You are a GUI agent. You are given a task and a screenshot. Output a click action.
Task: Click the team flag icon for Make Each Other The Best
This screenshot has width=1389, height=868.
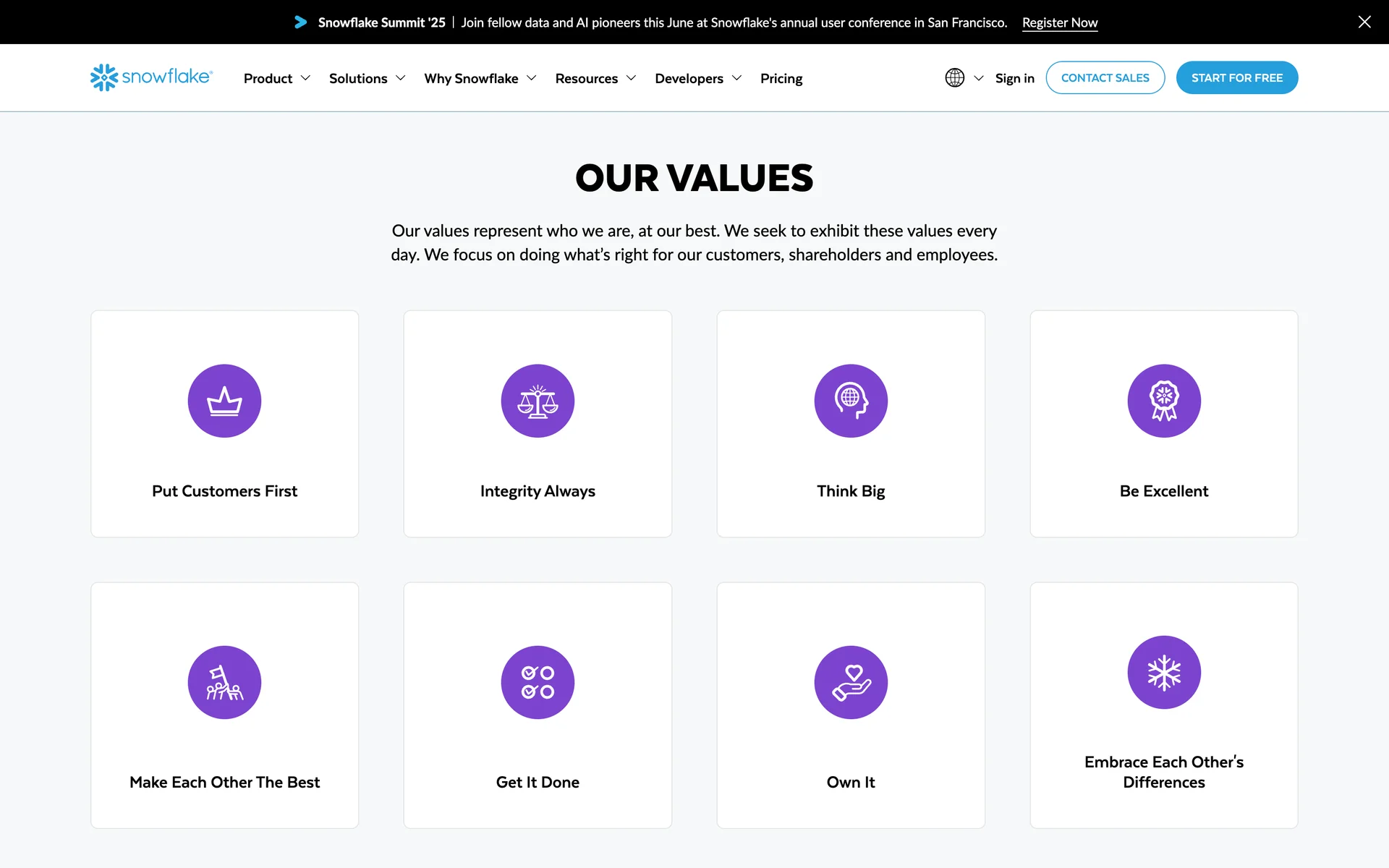[224, 682]
